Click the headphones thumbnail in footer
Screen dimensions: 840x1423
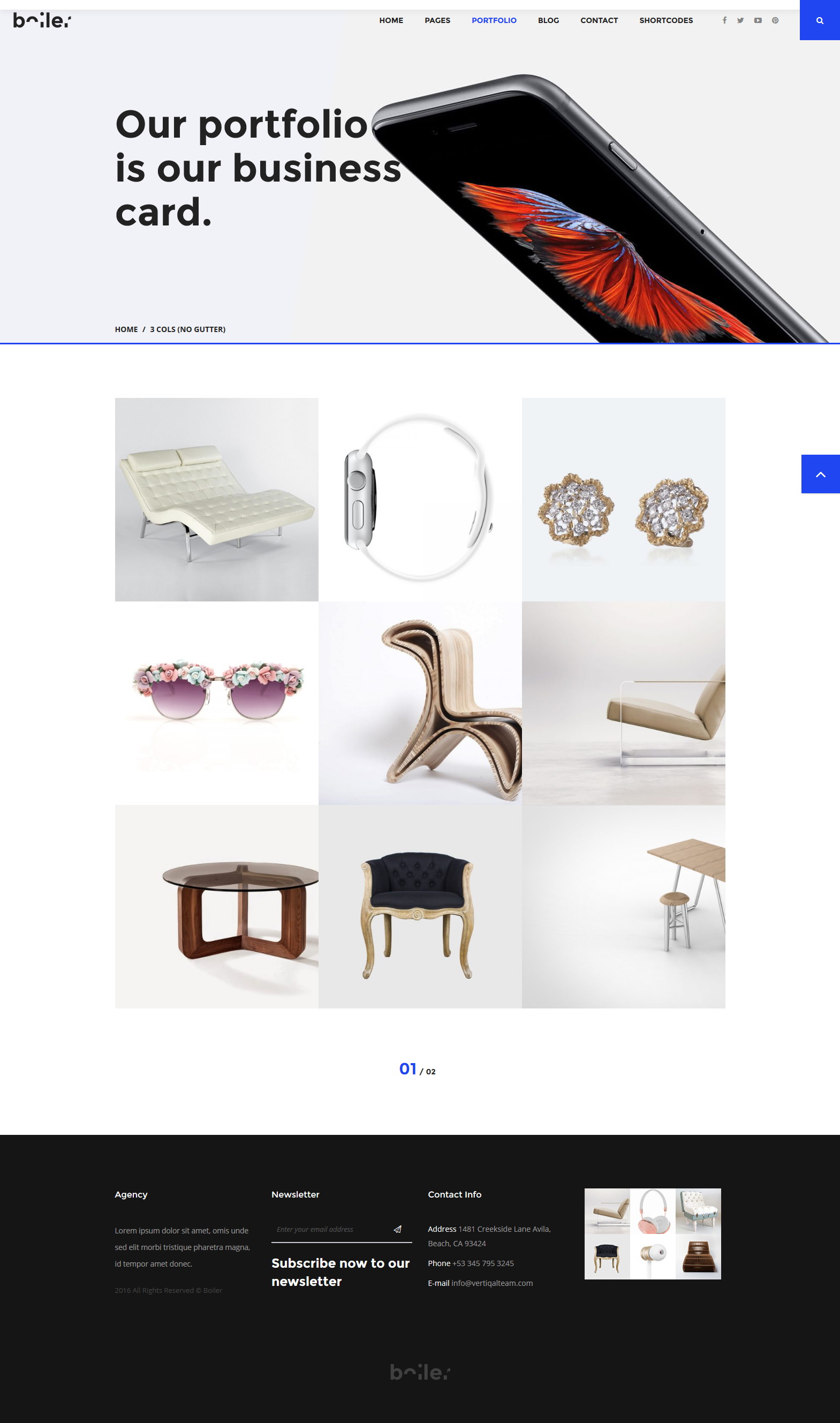[x=653, y=1211]
